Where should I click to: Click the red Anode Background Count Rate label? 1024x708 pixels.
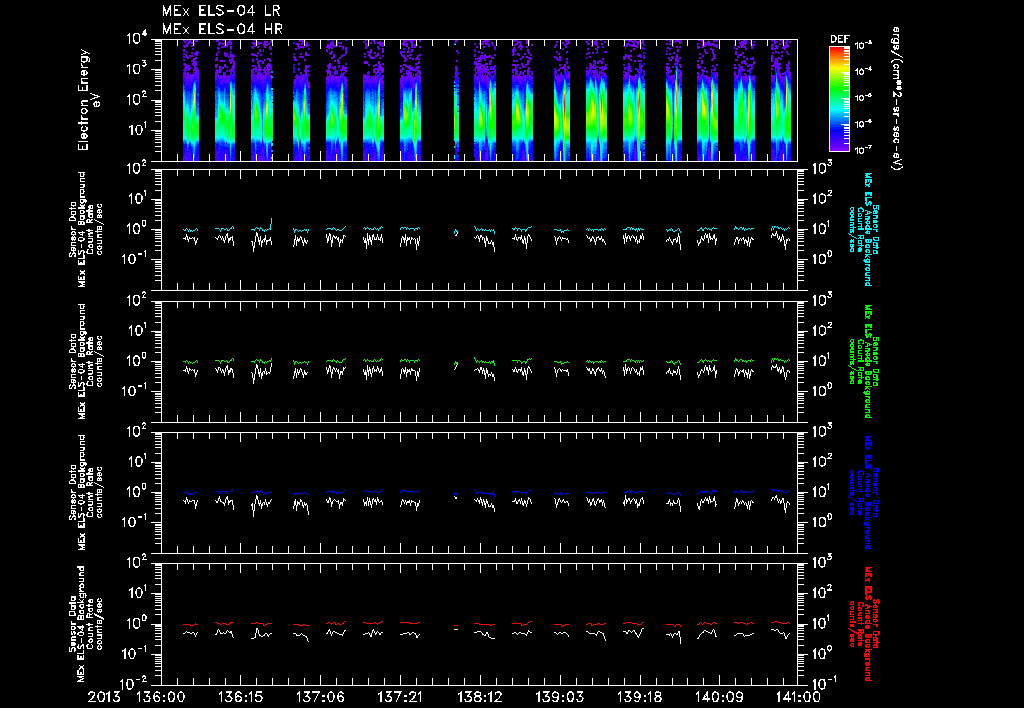862,624
